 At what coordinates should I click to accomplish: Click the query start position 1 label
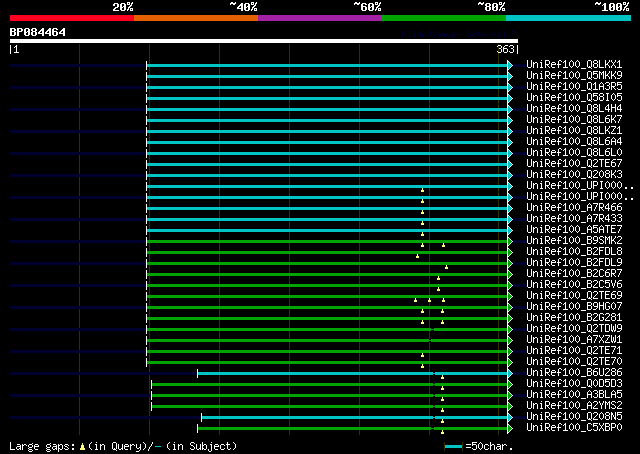point(16,49)
